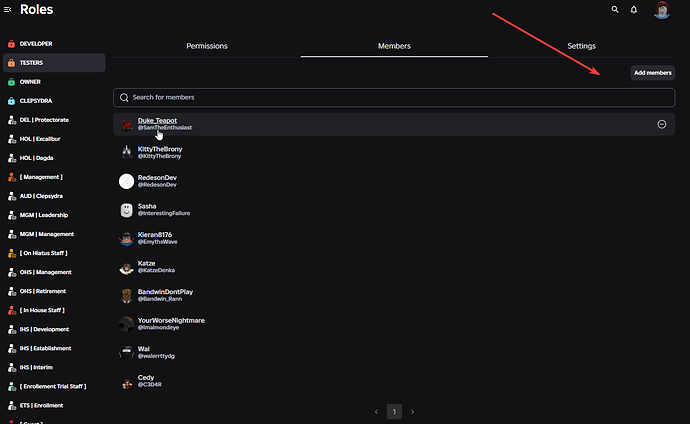The height and width of the screenshot is (424, 690).
Task: Open the user profile avatar in top bar
Action: [661, 10]
